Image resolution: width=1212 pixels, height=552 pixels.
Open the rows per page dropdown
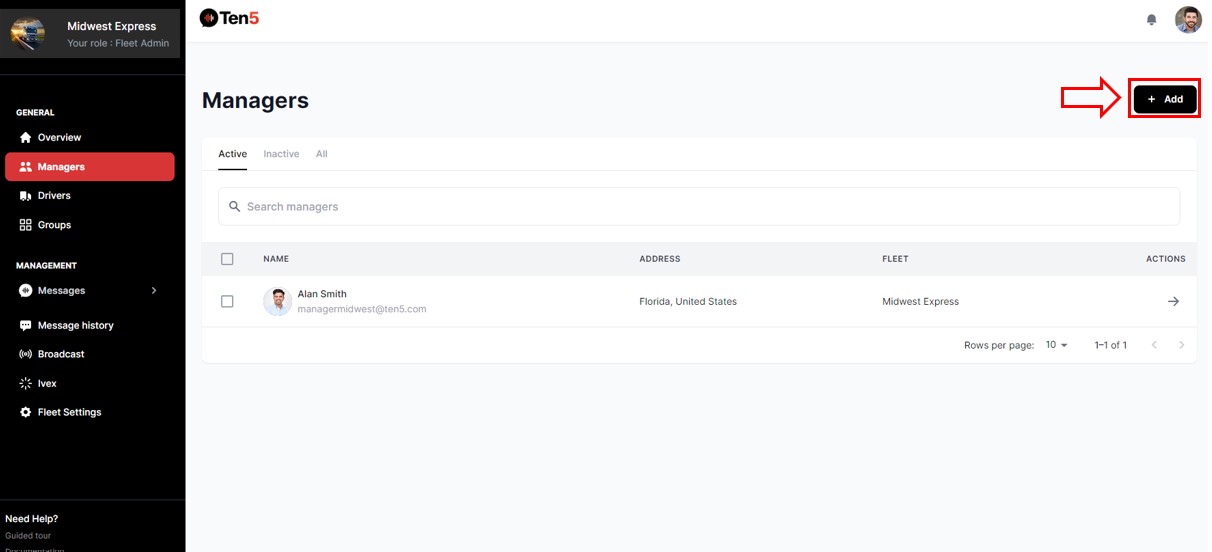tap(1056, 345)
